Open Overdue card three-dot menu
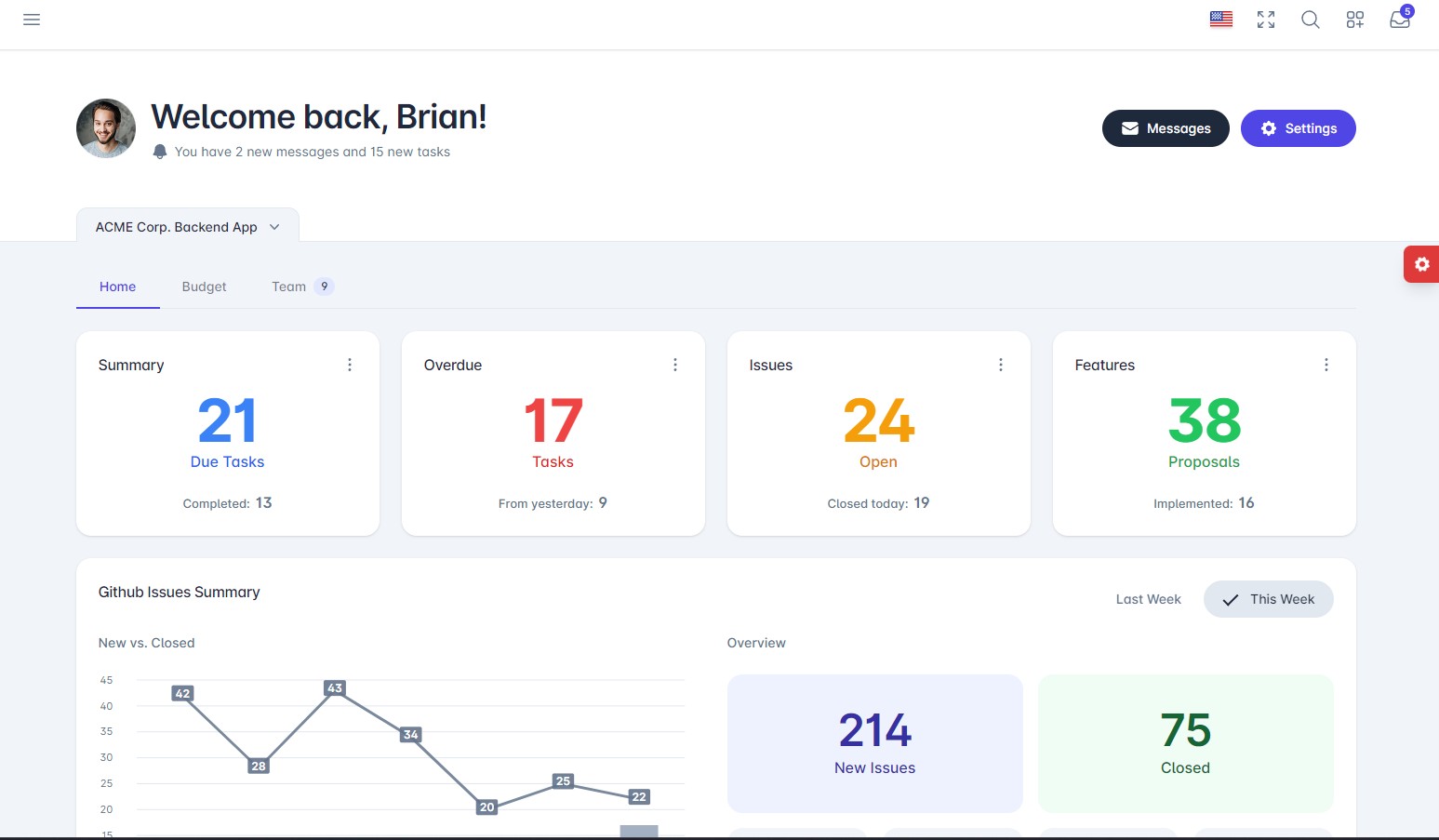 click(x=675, y=365)
